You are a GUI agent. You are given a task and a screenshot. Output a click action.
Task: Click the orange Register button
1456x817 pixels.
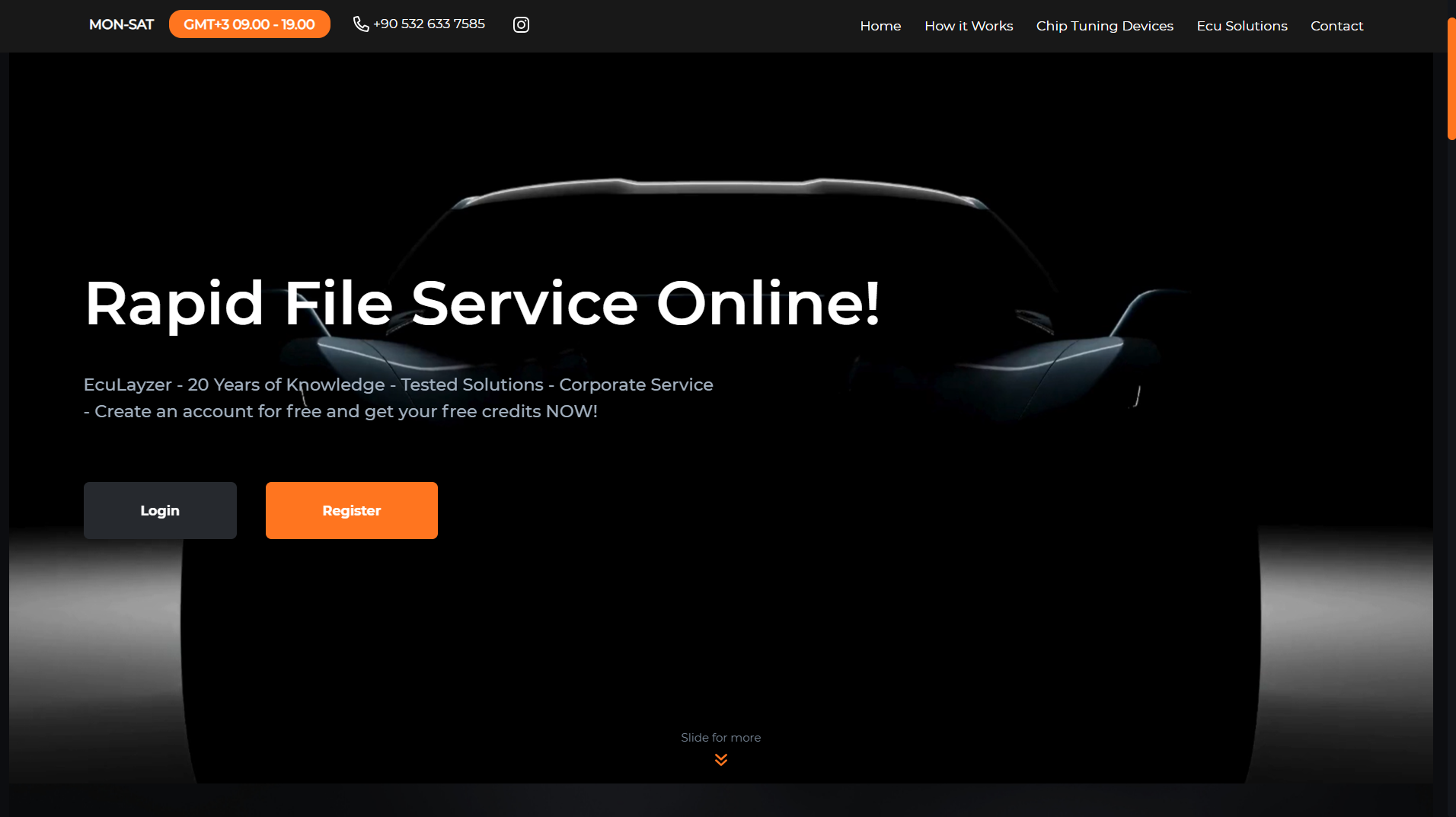pyautogui.click(x=351, y=510)
